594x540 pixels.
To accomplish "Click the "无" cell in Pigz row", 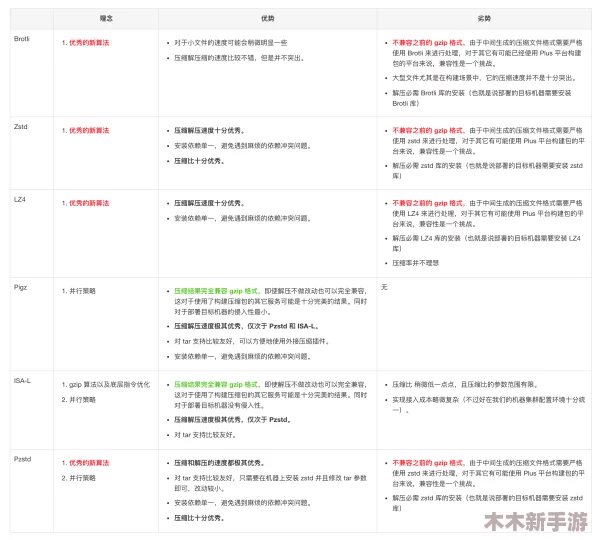I will (x=384, y=287).
